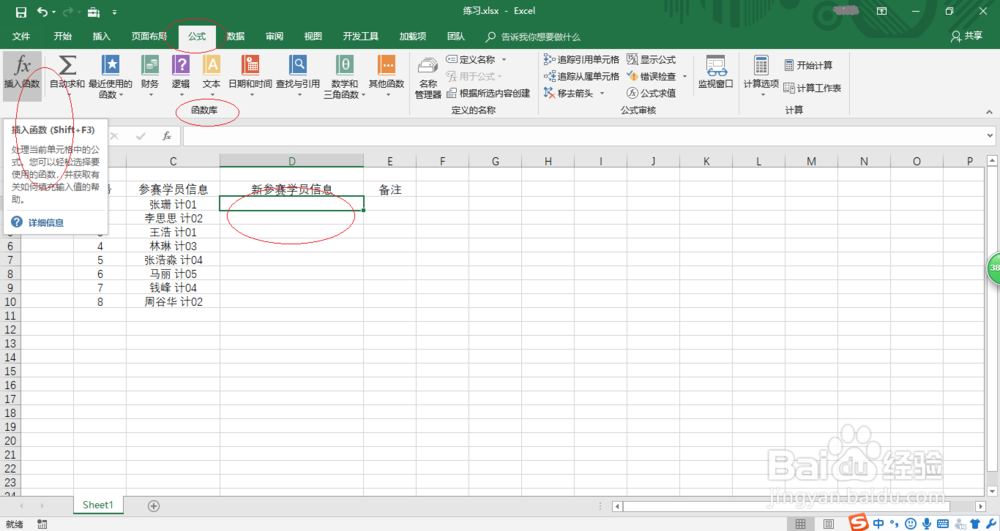The height and width of the screenshot is (531, 1000).
Task: Click the Sogou input method S icon
Action: tap(858, 523)
